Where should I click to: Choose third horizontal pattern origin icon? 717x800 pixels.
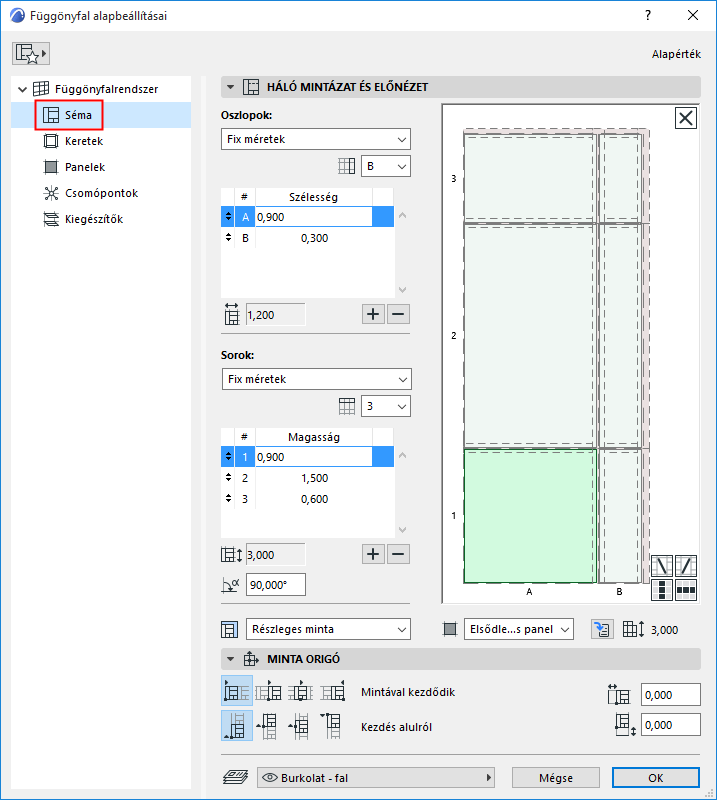[301, 691]
